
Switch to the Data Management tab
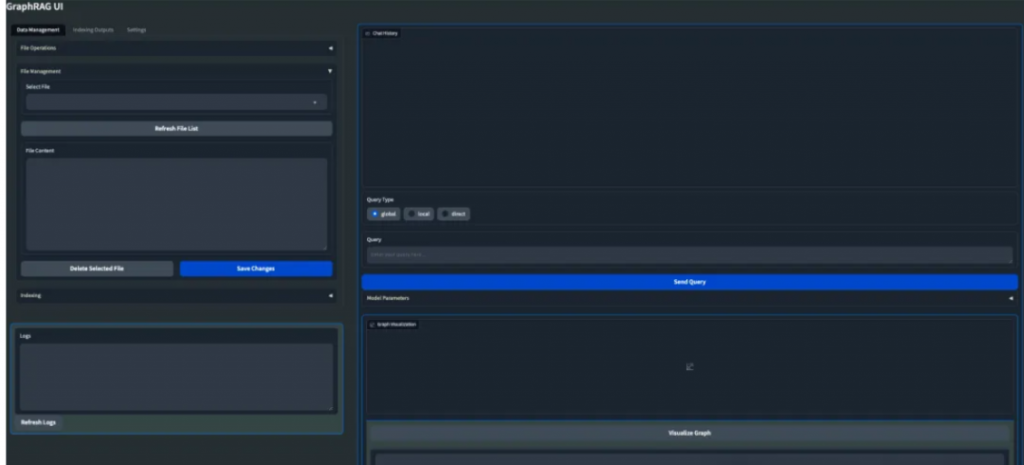(x=38, y=30)
